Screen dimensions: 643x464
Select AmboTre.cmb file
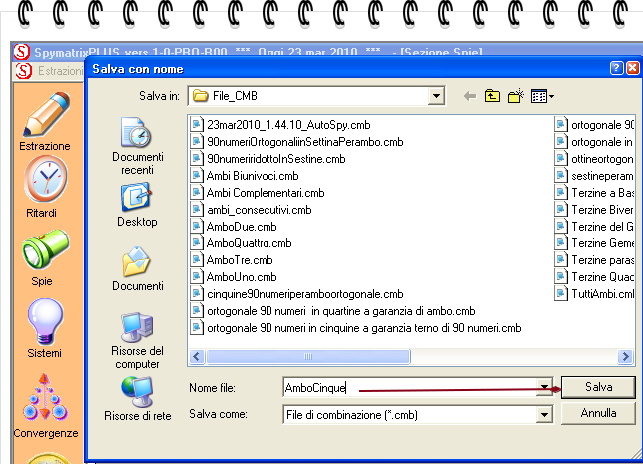[x=233, y=260]
